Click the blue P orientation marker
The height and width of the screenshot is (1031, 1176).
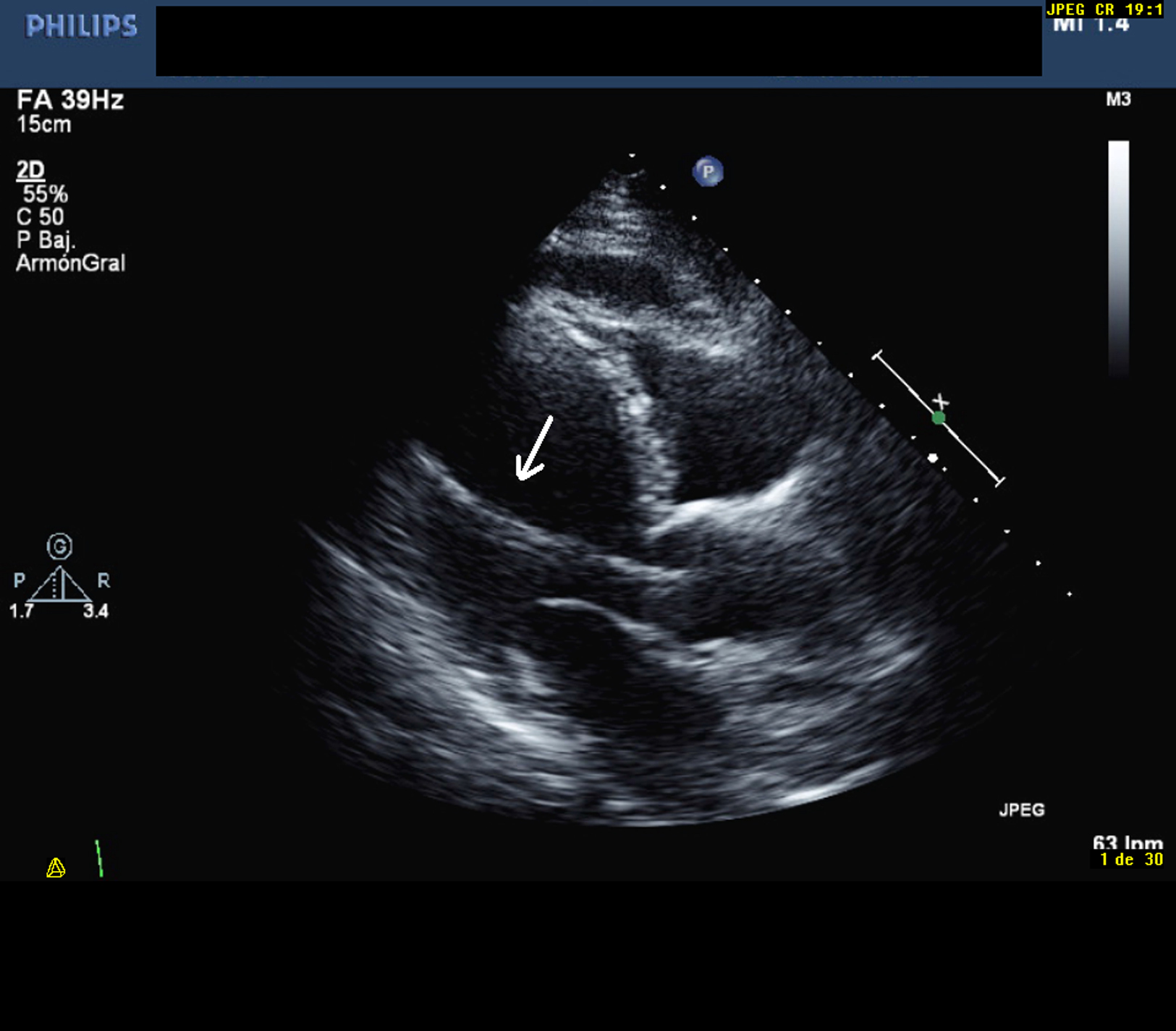(x=708, y=172)
